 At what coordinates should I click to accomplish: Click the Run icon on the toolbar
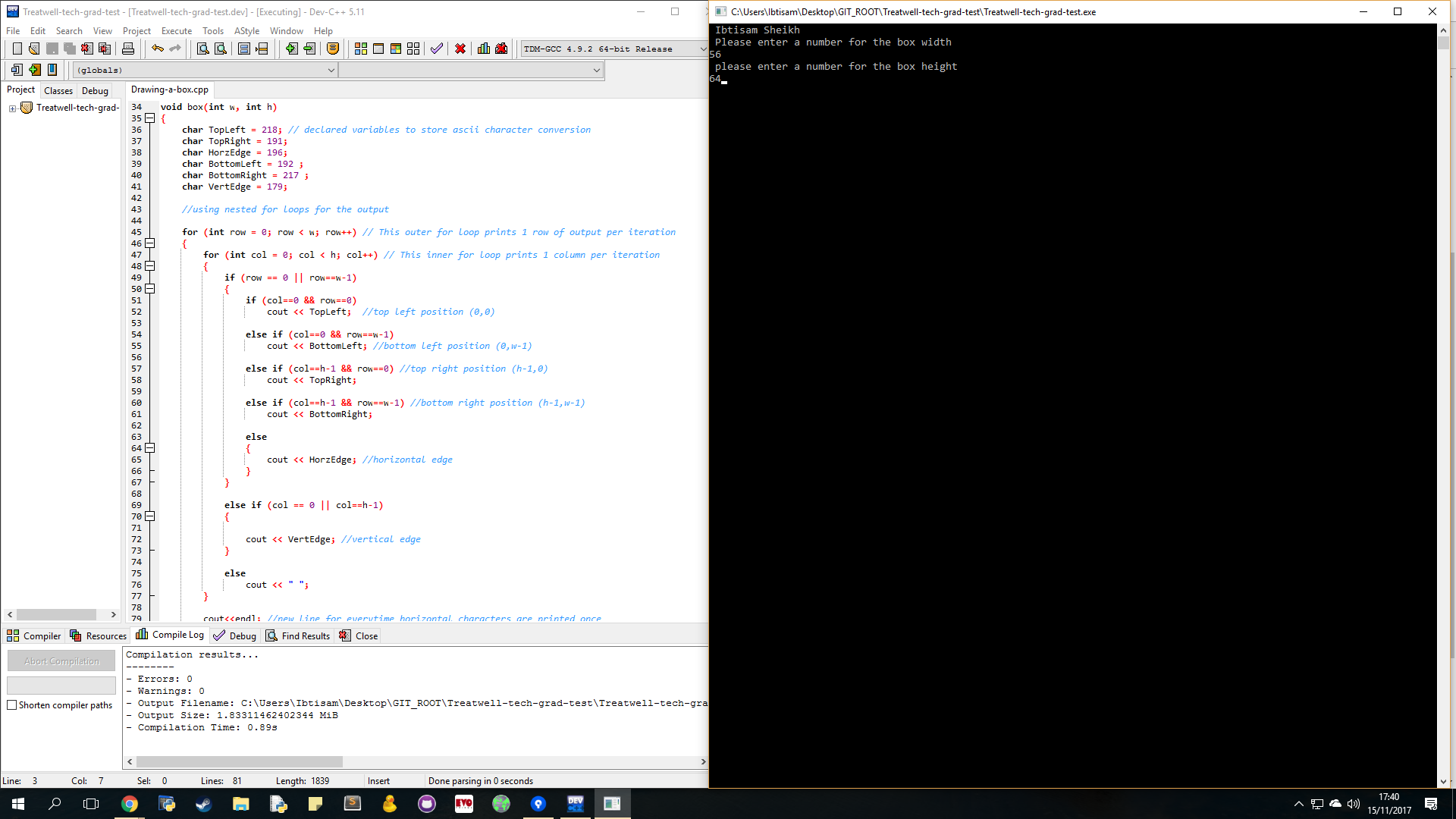[379, 49]
